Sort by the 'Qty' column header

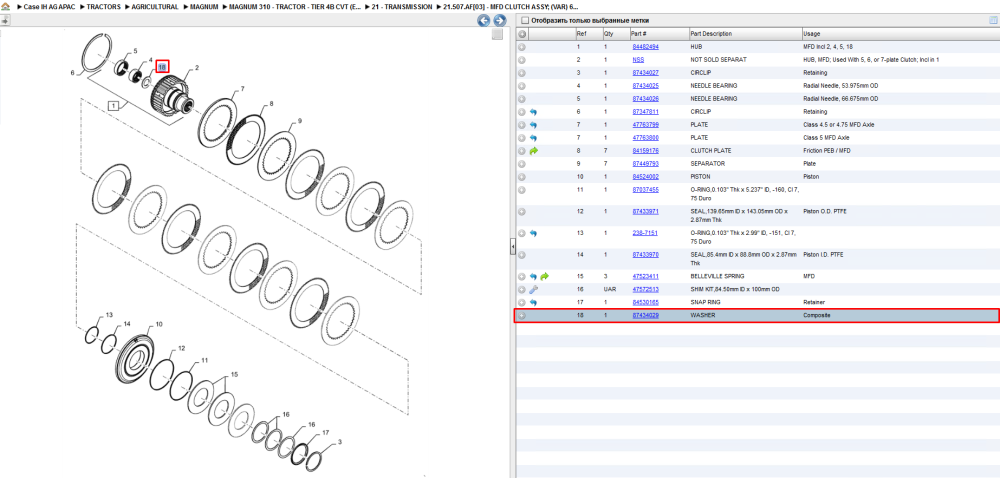pyautogui.click(x=608, y=34)
